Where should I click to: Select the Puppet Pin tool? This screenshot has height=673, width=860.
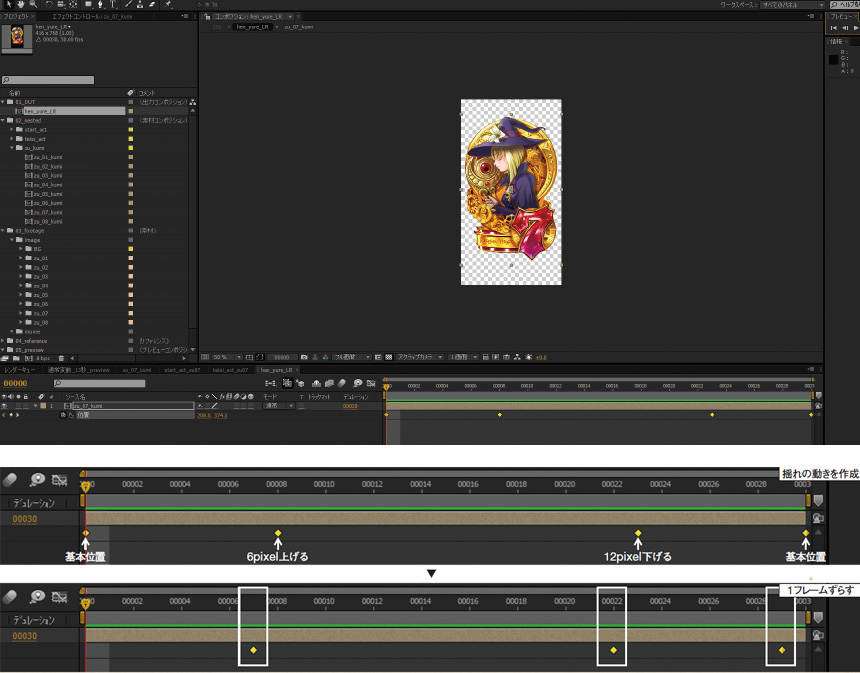tap(168, 4)
